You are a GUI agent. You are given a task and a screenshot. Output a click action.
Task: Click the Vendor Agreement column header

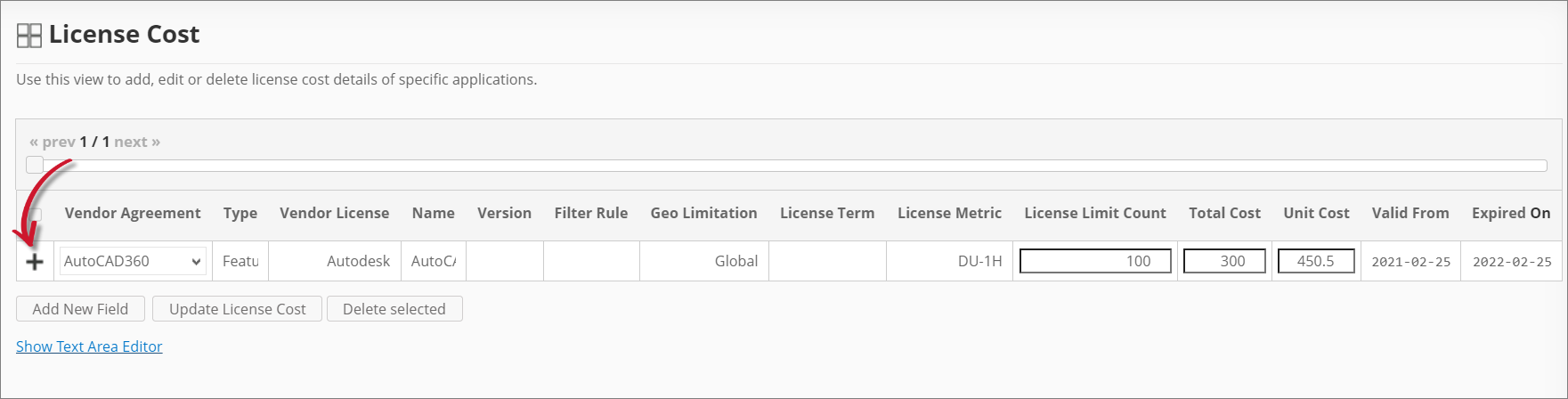click(133, 213)
